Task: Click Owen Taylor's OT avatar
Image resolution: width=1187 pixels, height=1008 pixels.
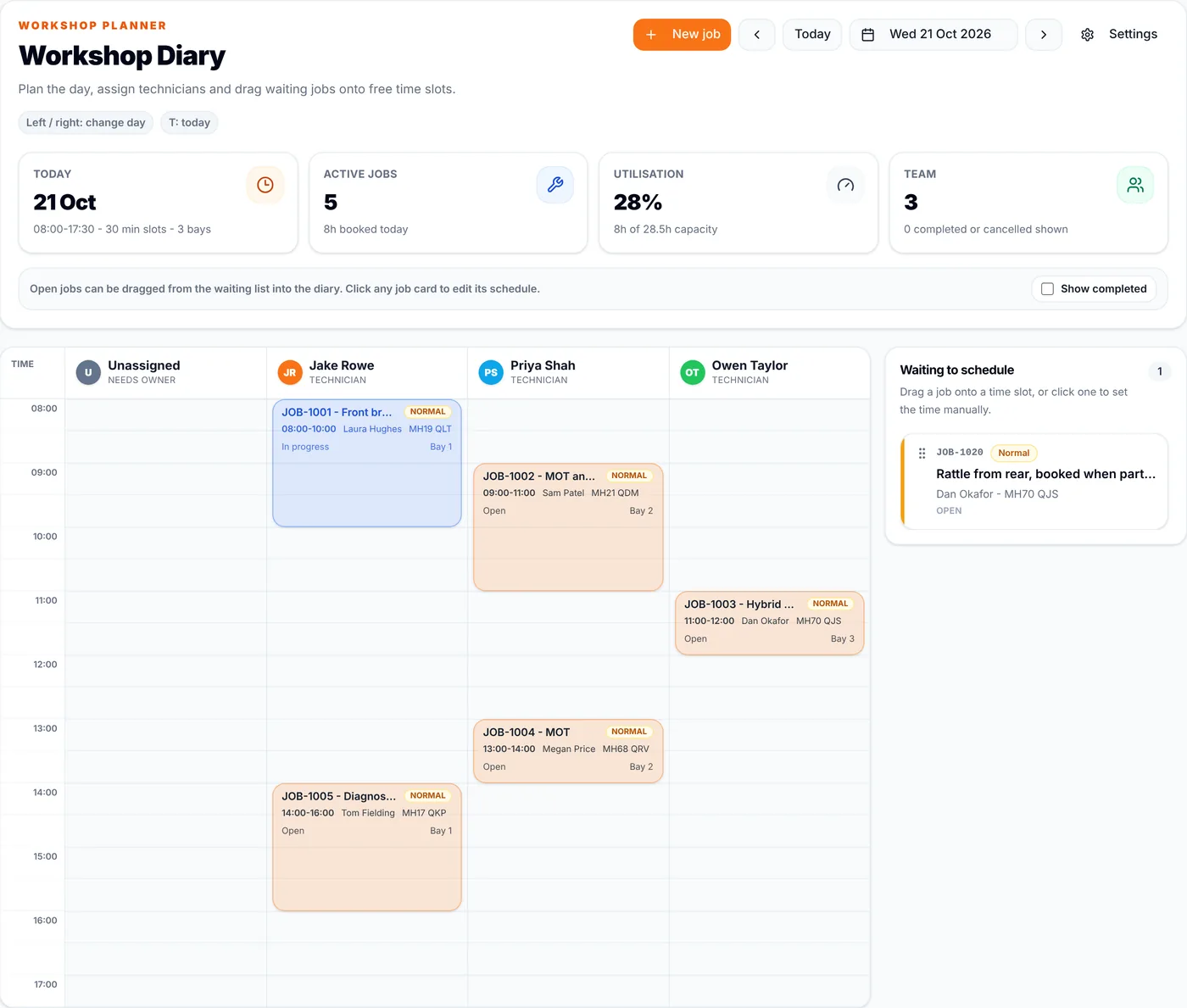Action: (x=693, y=372)
